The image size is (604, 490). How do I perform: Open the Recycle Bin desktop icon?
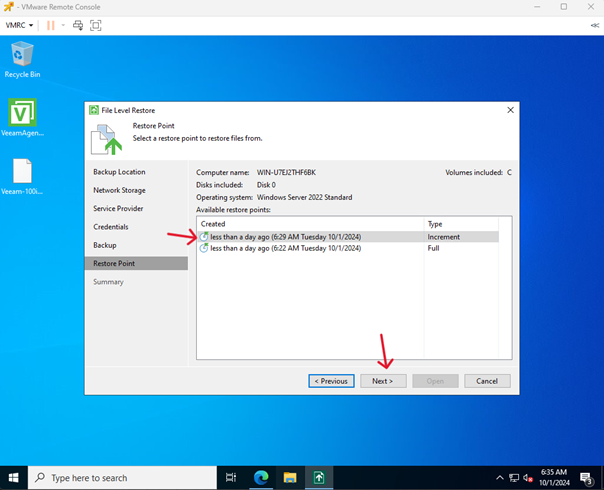21,58
